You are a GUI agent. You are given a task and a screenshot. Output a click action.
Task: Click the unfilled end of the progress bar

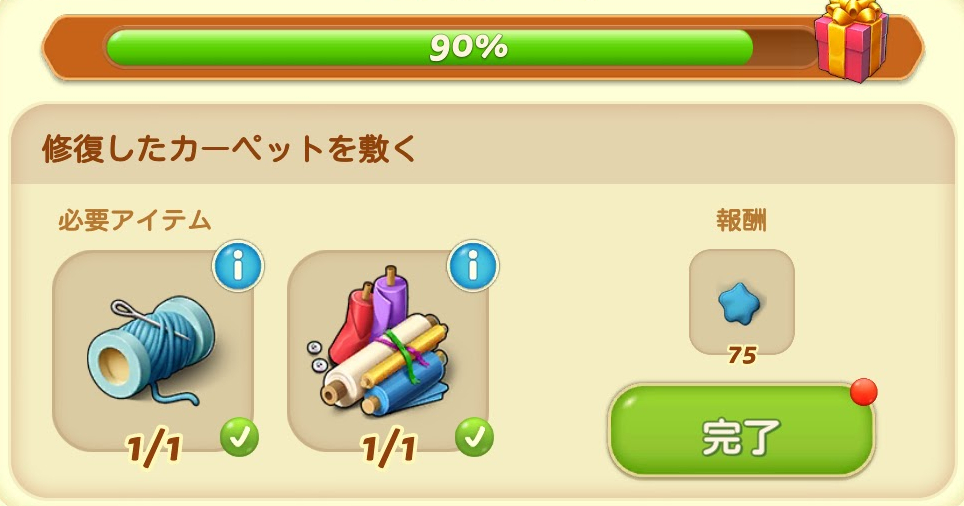tap(784, 47)
